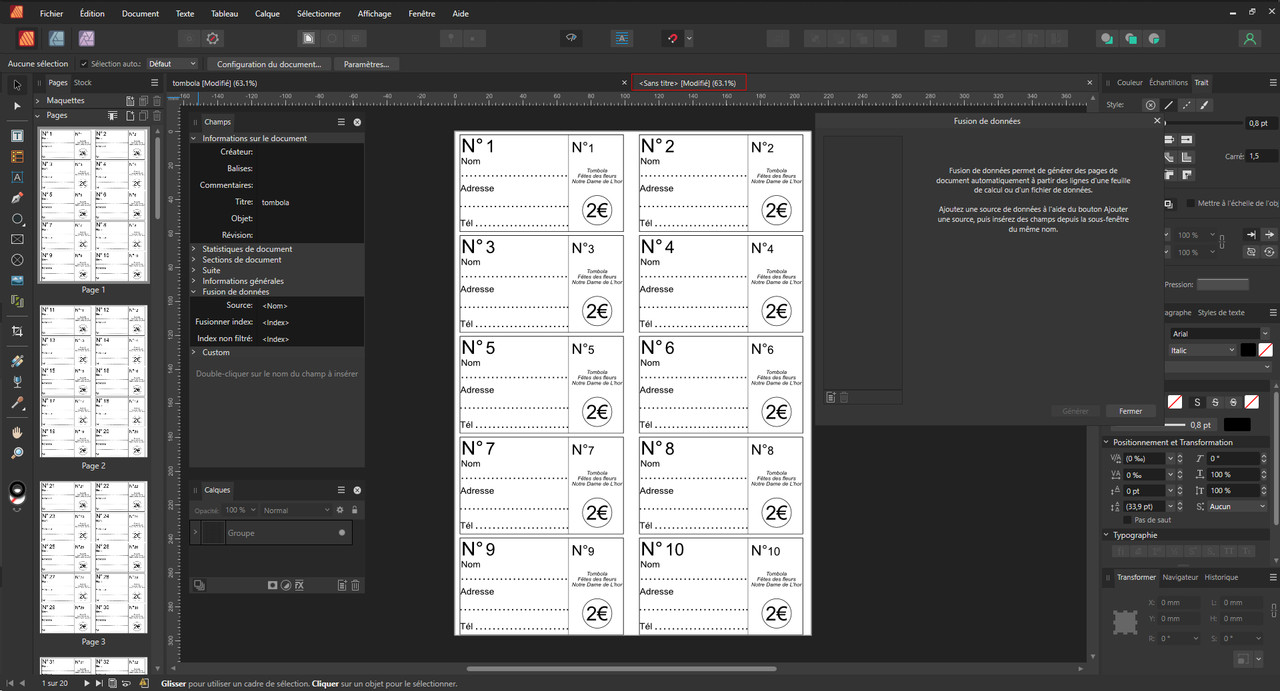The image size is (1280, 691).
Task: Enable Mettre à l'échelle de l'objet
Action: pyautogui.click(x=1190, y=203)
